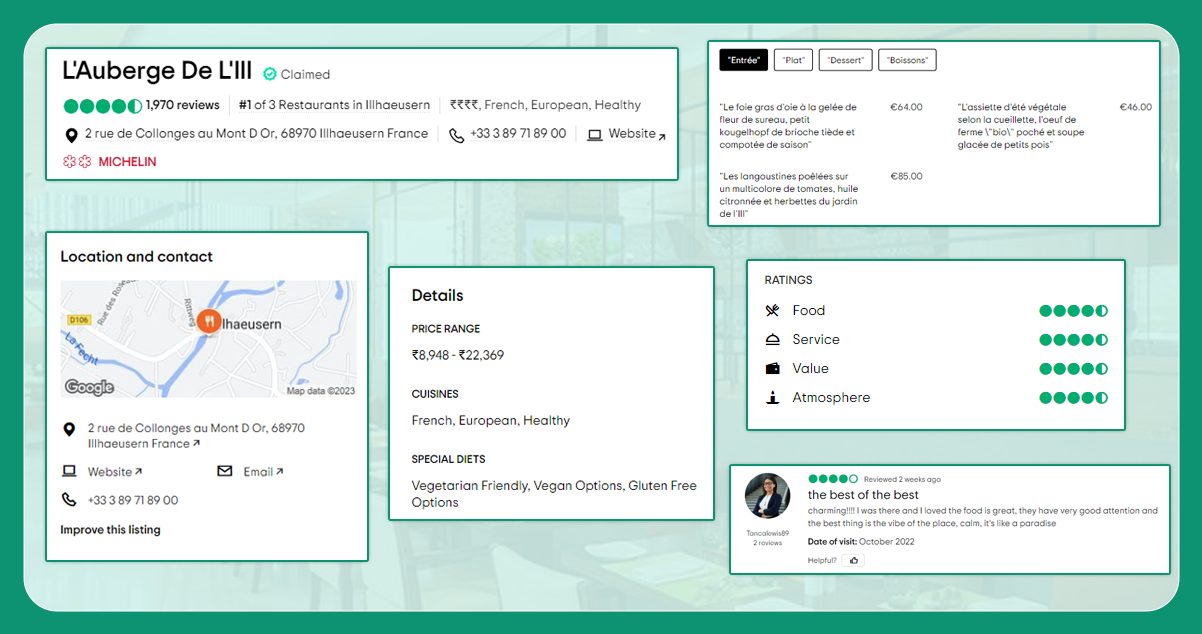1202x634 pixels.
Task: Click the orange restaurant marker on the map
Action: [x=207, y=322]
